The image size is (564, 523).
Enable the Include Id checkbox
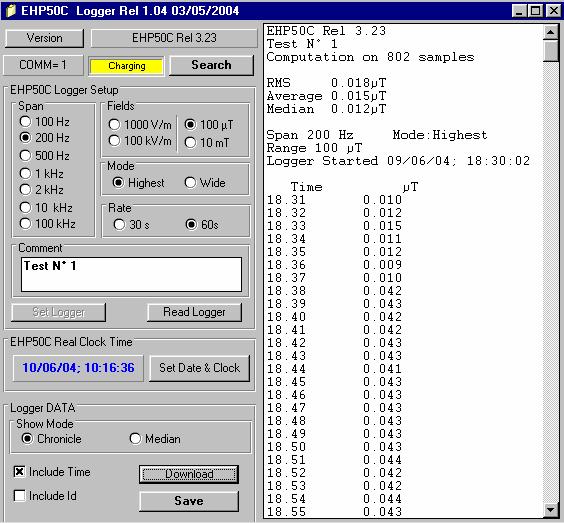click(45, 496)
